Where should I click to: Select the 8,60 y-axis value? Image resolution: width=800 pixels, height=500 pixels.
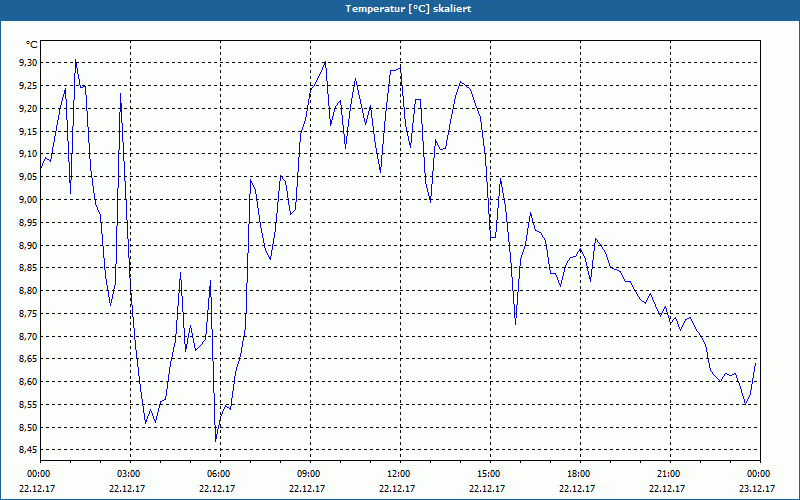click(28, 382)
